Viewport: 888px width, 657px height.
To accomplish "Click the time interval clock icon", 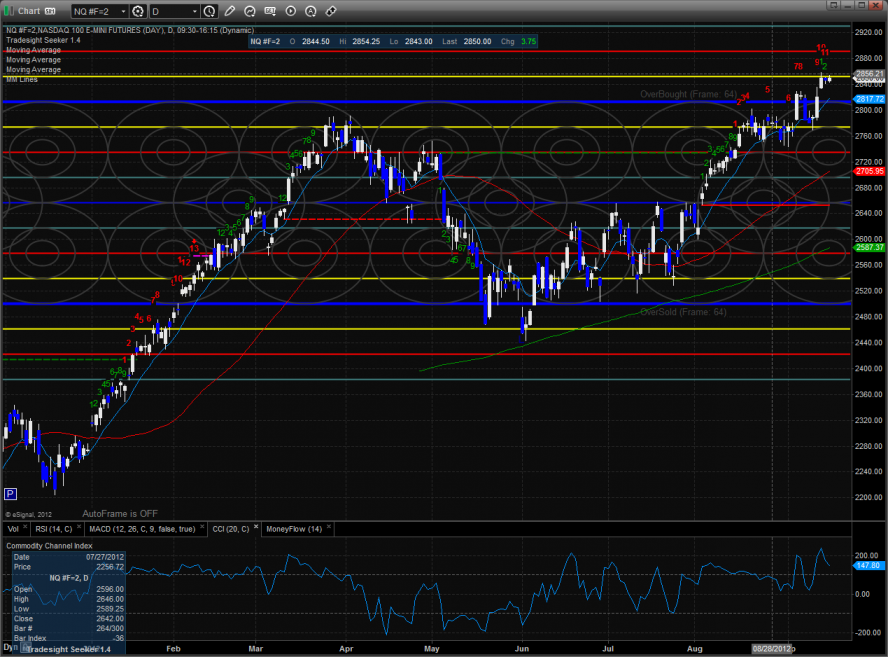I will point(207,11).
